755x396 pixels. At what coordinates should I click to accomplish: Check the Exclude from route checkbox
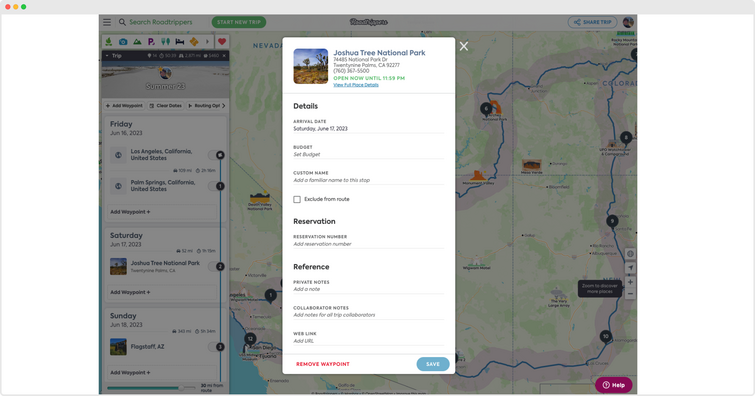[x=297, y=199]
